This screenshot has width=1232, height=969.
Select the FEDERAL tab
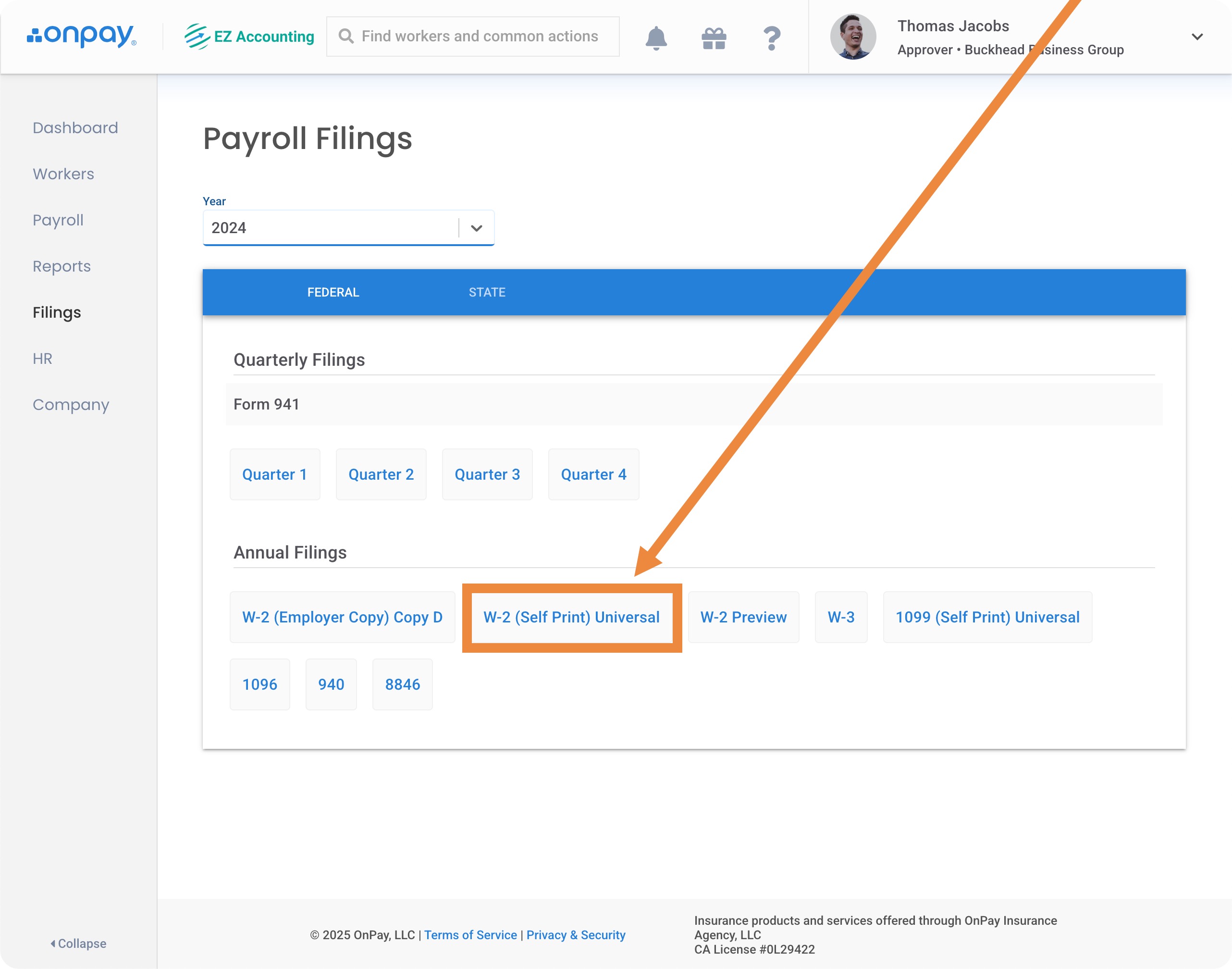(x=333, y=292)
